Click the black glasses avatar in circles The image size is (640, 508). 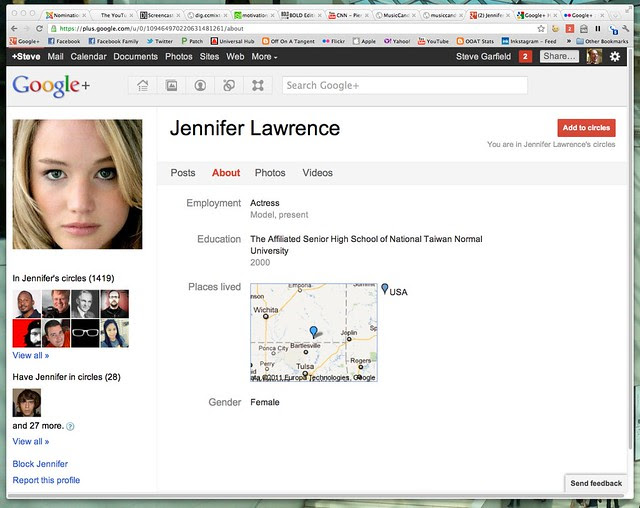point(85,333)
